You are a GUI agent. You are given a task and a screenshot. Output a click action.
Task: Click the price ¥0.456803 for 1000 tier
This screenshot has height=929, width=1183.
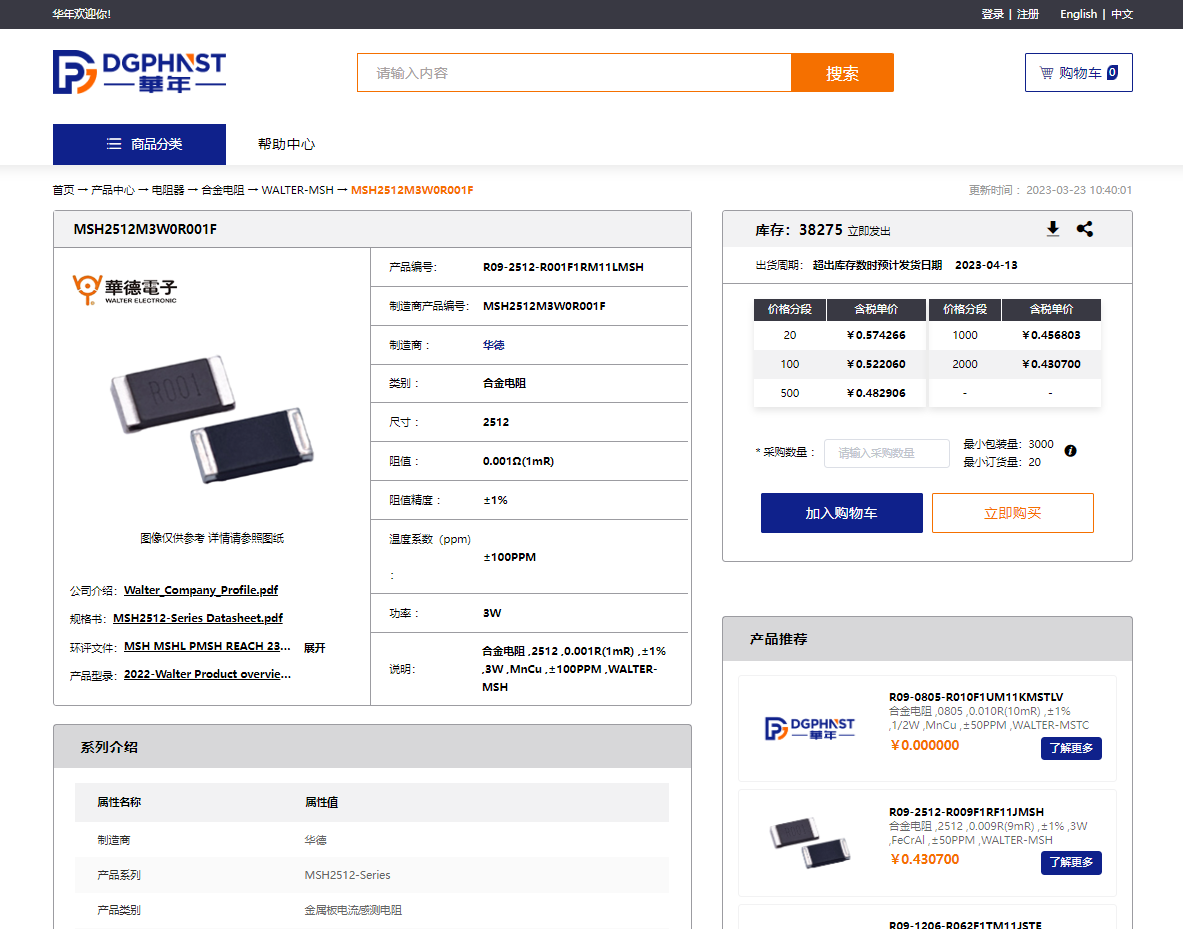point(1051,335)
